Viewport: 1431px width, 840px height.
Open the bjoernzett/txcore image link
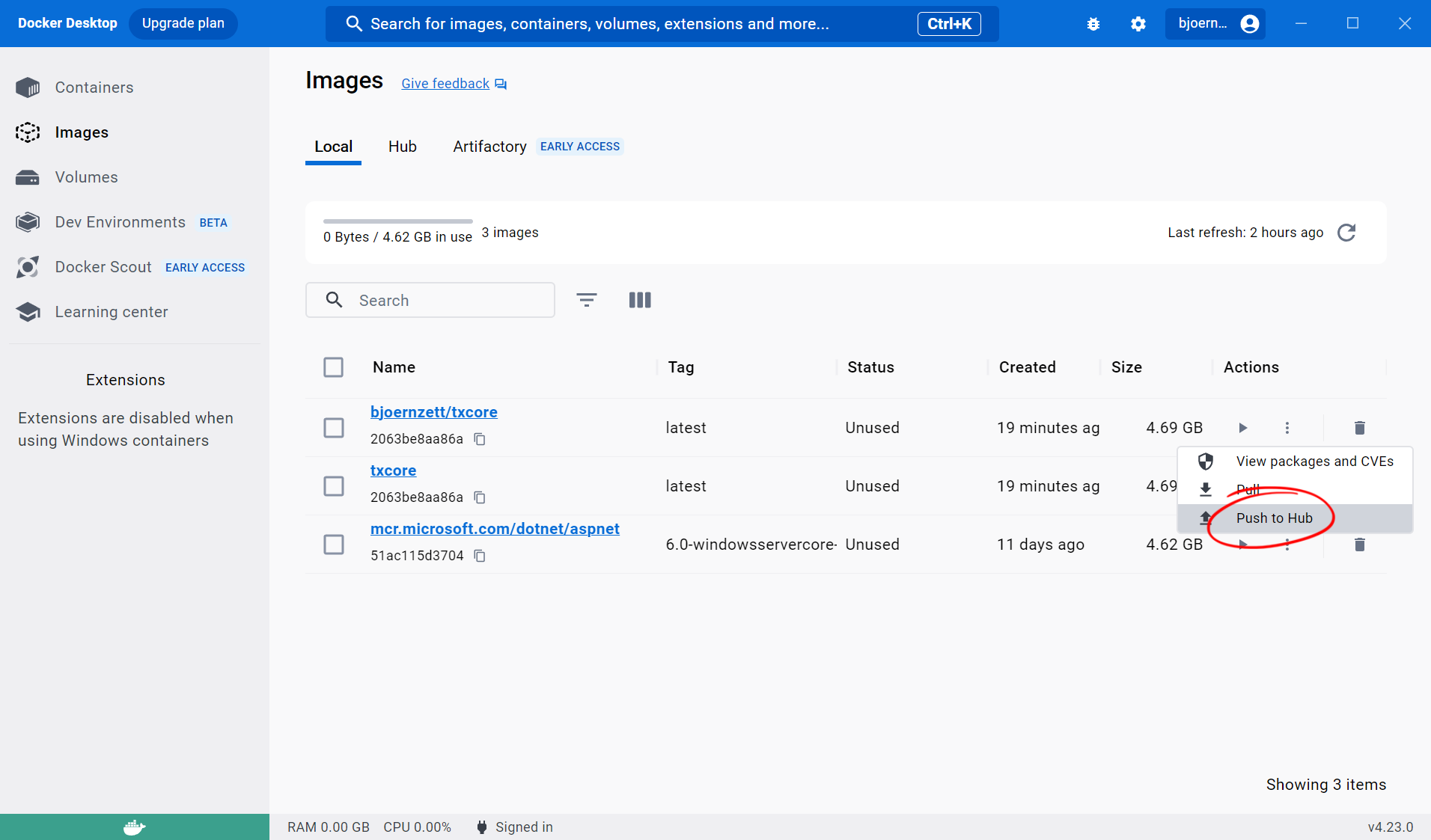click(x=434, y=412)
